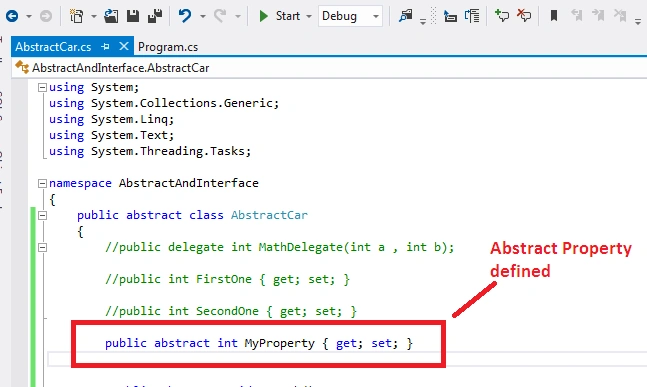Undo the last action
Screen dimensions: 647x387
pos(185,16)
